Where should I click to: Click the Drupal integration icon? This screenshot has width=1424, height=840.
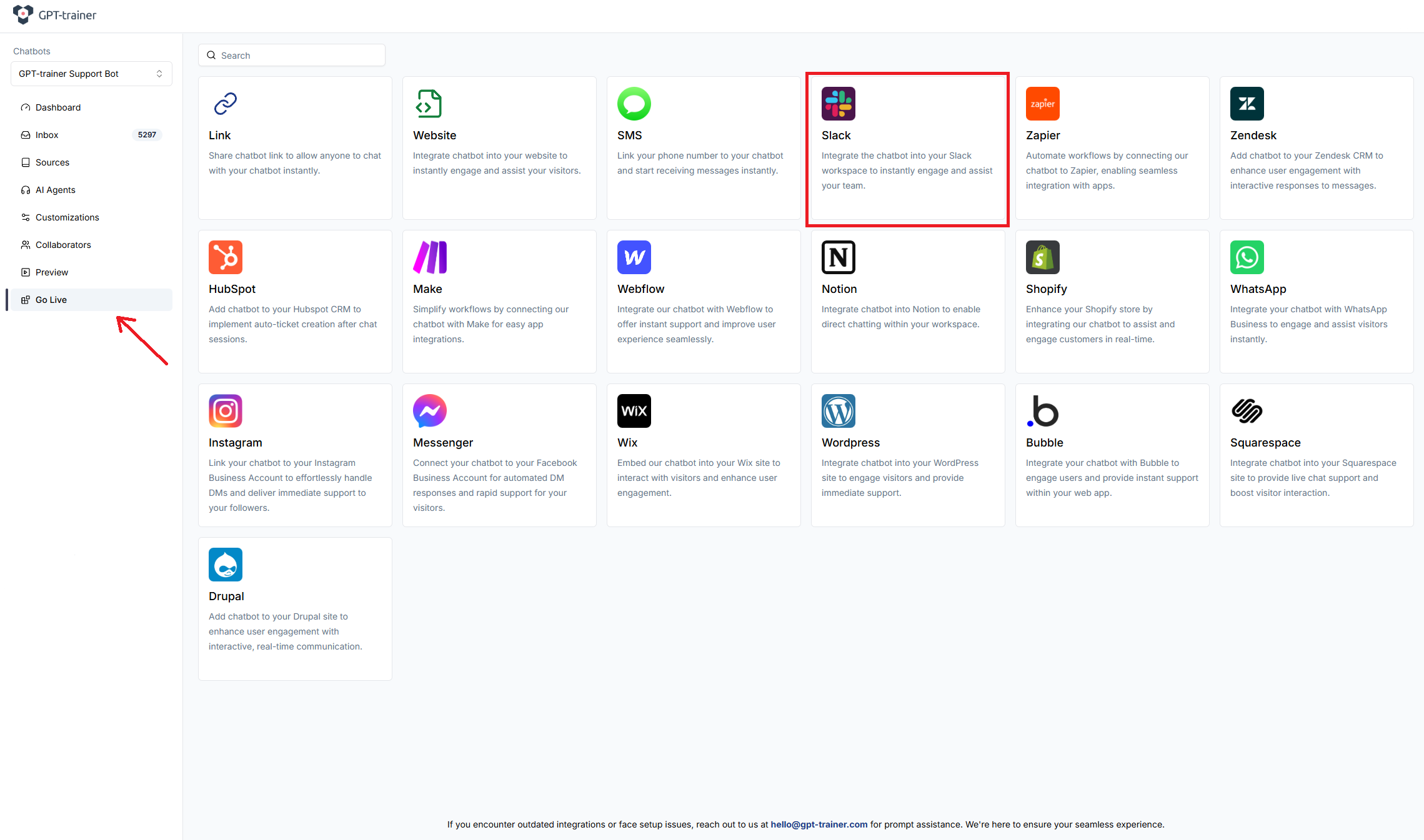coord(225,565)
